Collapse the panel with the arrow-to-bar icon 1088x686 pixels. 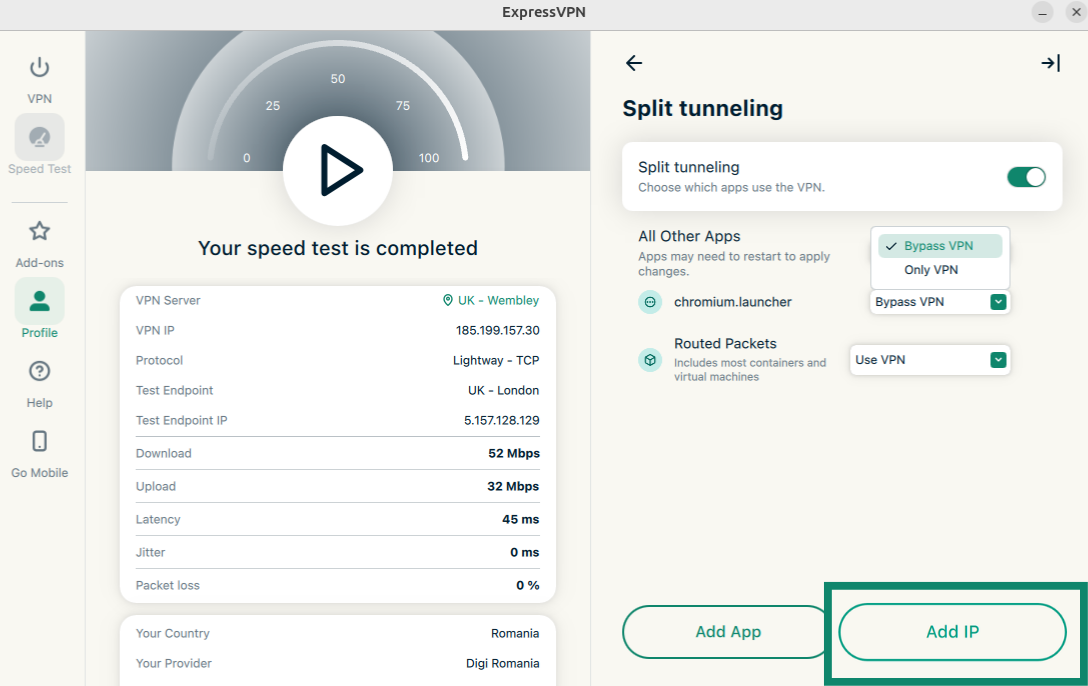[1050, 63]
